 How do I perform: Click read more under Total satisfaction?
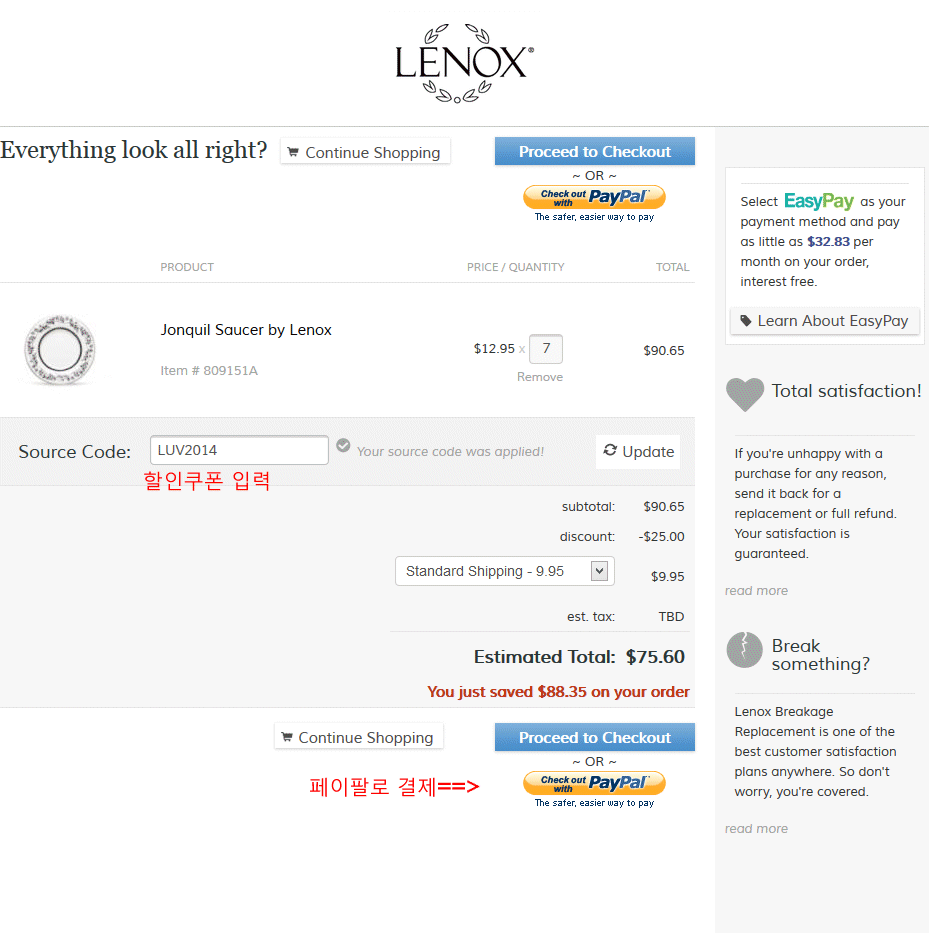pyautogui.click(x=756, y=591)
